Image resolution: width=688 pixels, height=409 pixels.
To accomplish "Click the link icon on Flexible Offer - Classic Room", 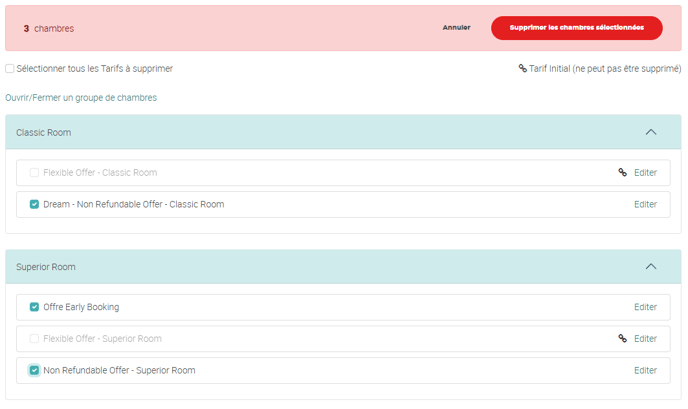I will 623,173.
